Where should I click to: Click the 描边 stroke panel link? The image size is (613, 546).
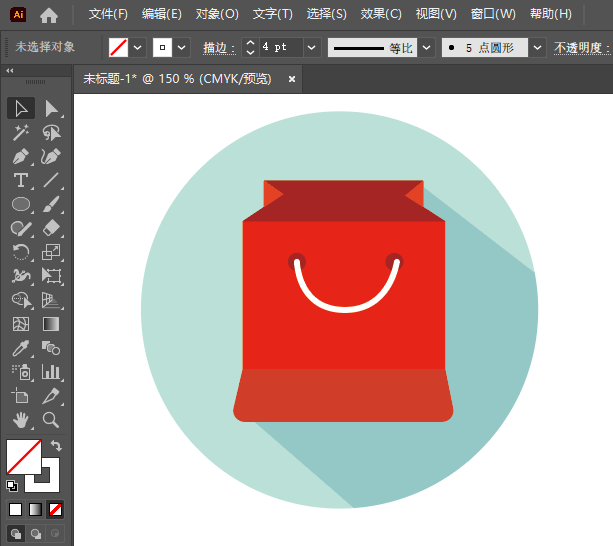pyautogui.click(x=219, y=48)
